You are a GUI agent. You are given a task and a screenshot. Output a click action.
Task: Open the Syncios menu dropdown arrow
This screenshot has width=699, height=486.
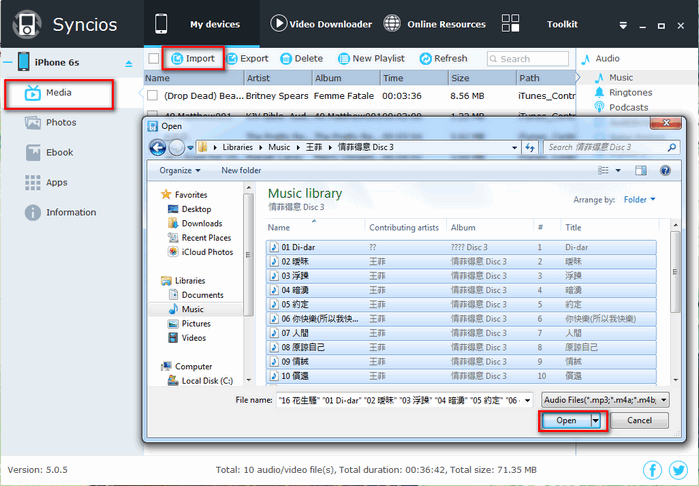tap(623, 25)
